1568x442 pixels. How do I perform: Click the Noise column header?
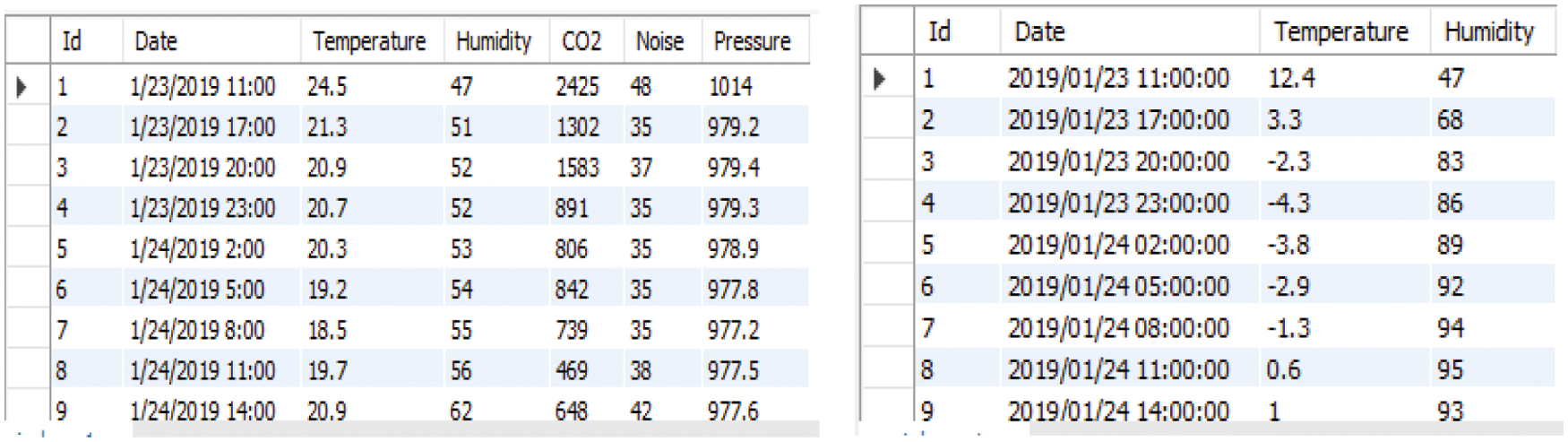[x=659, y=41]
